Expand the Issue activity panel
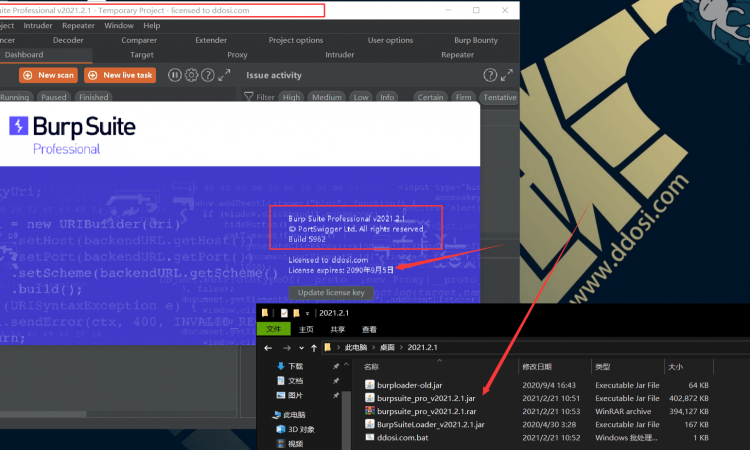This screenshot has width=750, height=450. click(507, 75)
